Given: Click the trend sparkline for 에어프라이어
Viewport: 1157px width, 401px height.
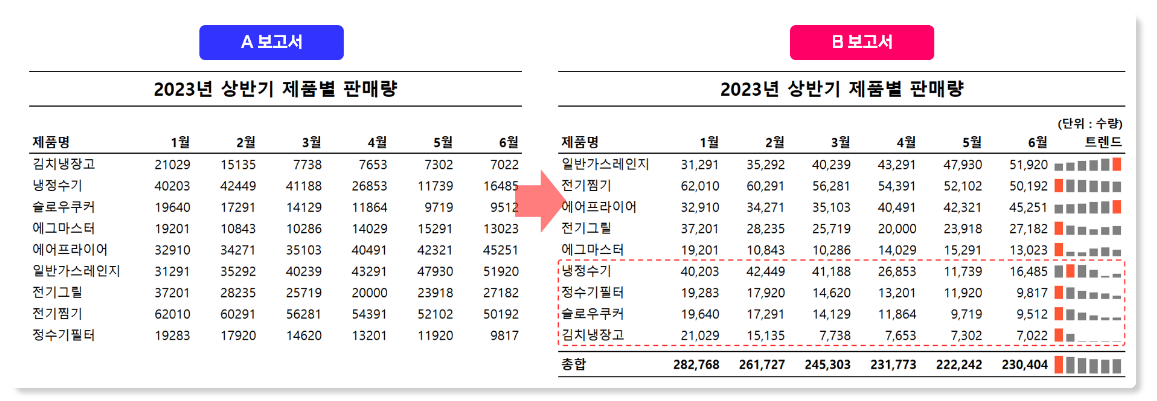Looking at the screenshot, I should coord(1088,207).
